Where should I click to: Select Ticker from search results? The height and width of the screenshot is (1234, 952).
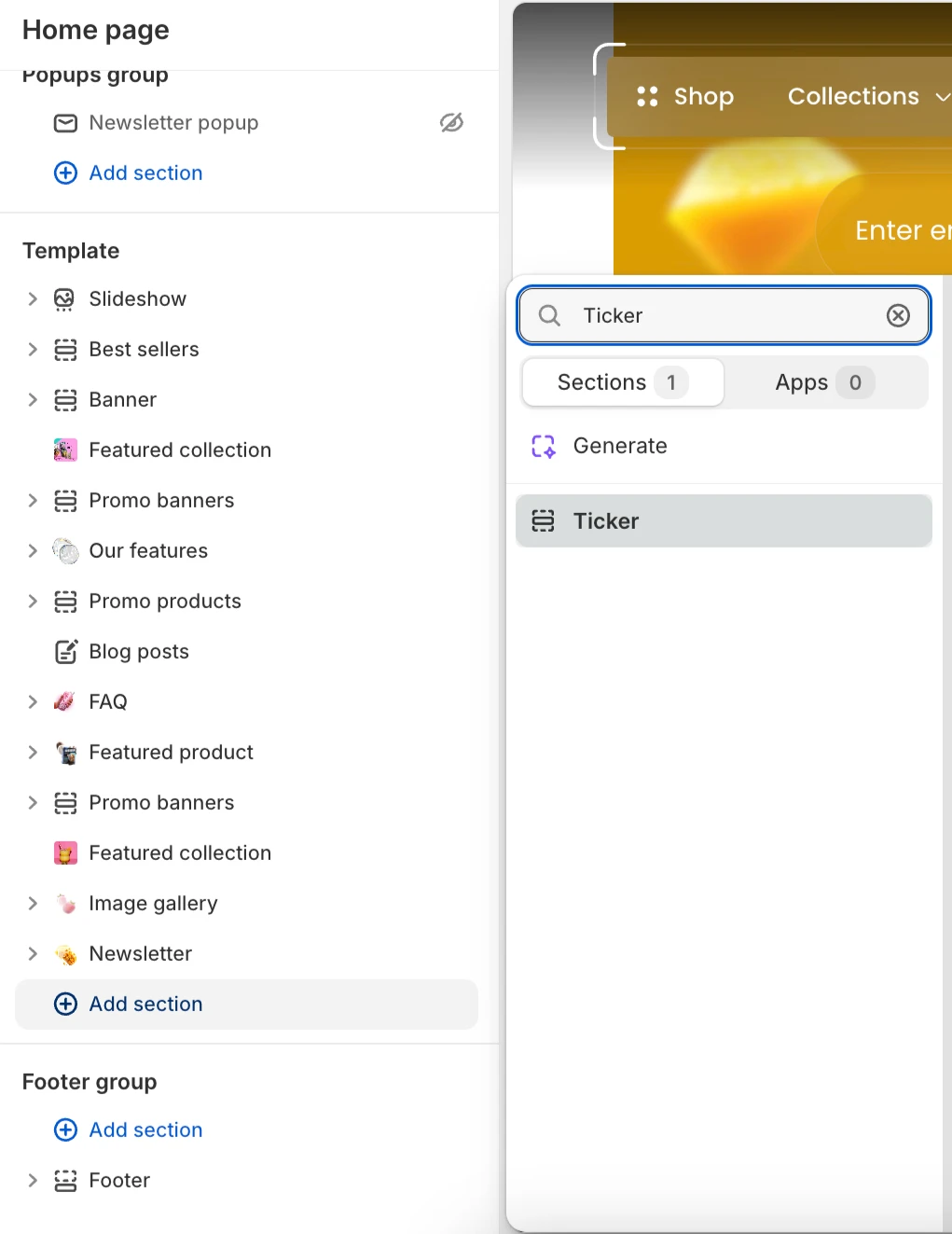[724, 520]
